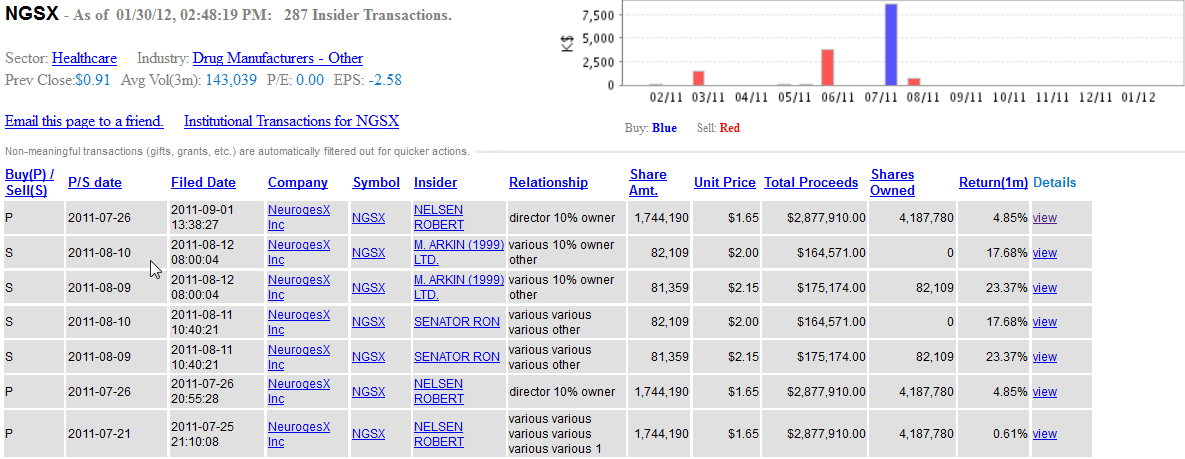This screenshot has width=1185, height=459.
Task: Open SENATOR RON for 2011-08-09 sale
Action: (x=456, y=357)
